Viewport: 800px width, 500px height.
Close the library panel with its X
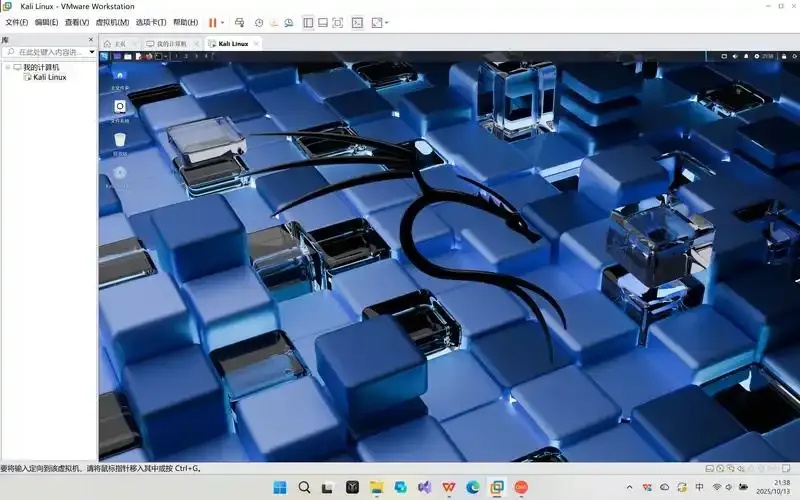[x=91, y=39]
